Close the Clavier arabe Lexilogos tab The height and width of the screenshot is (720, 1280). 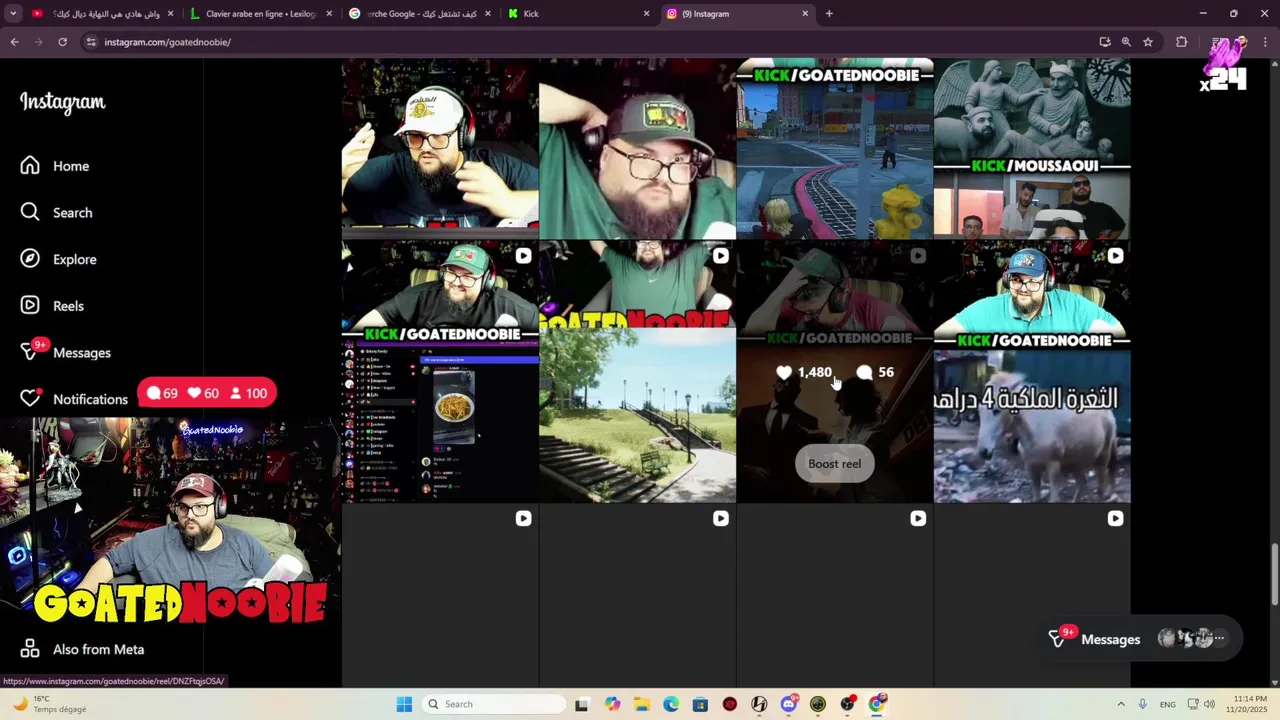[329, 14]
